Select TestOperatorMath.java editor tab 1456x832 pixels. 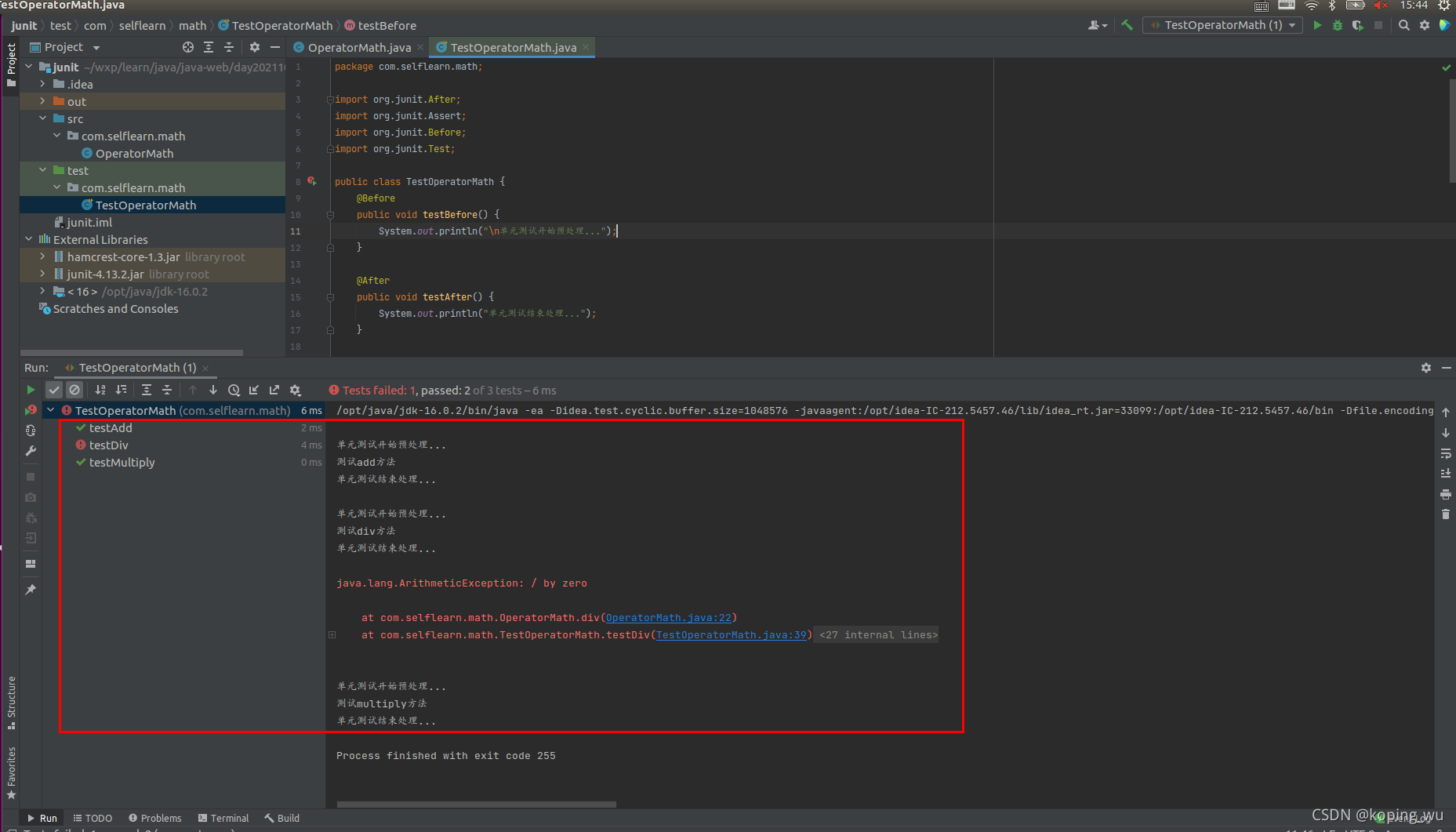click(513, 48)
